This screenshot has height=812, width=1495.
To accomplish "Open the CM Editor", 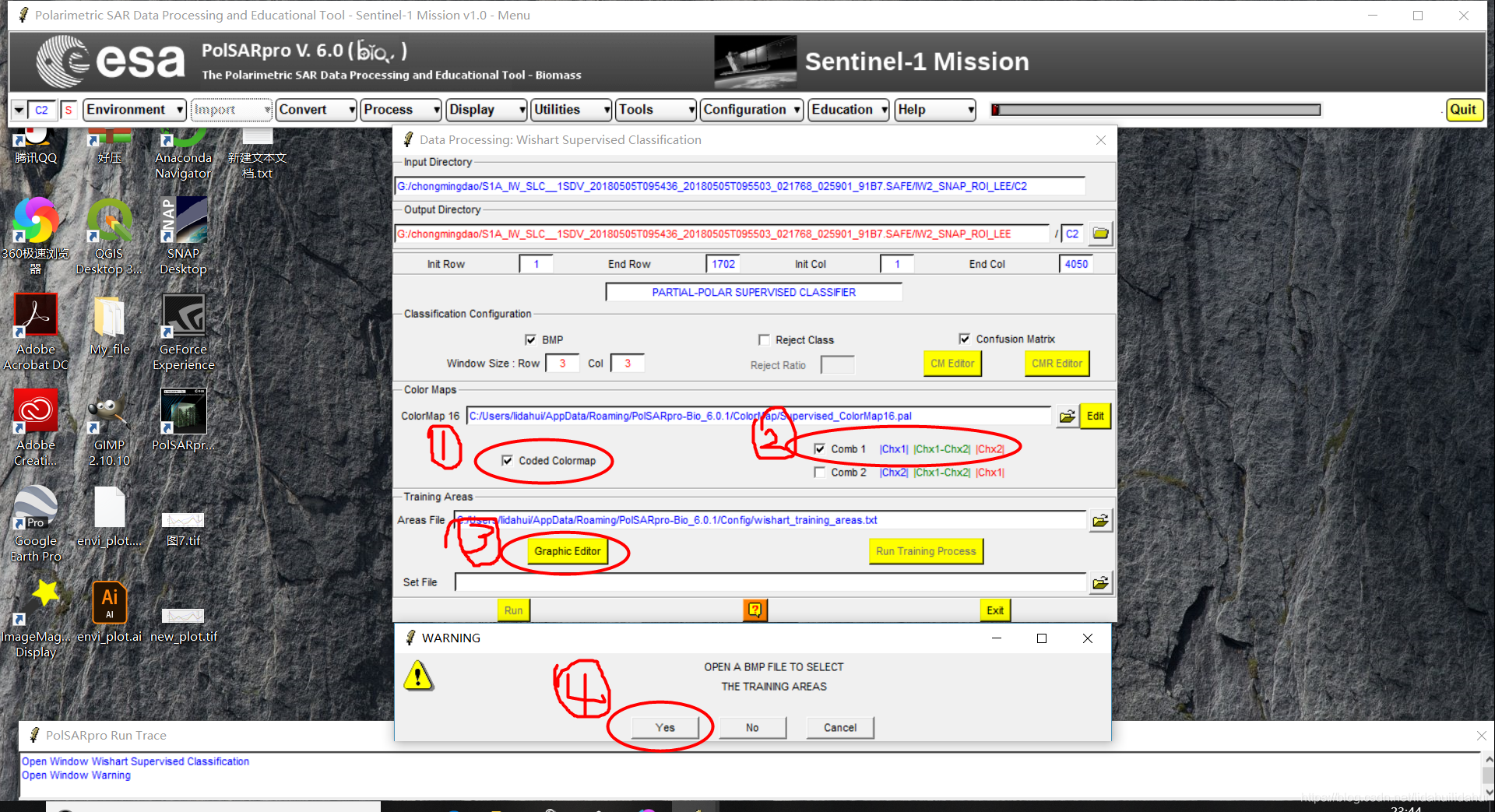I will 952,364.
